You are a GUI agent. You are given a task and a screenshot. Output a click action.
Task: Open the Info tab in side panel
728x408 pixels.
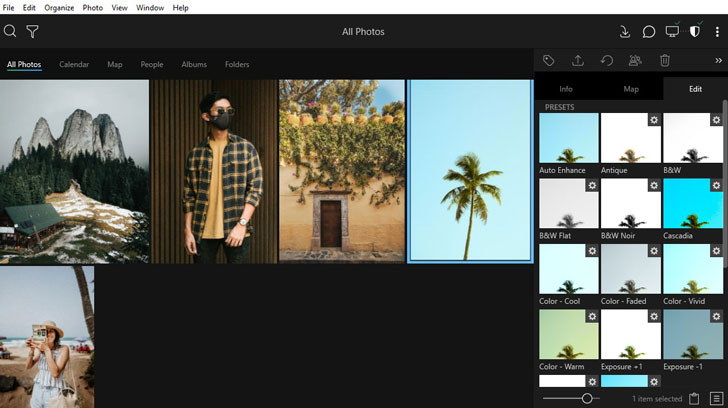566,89
